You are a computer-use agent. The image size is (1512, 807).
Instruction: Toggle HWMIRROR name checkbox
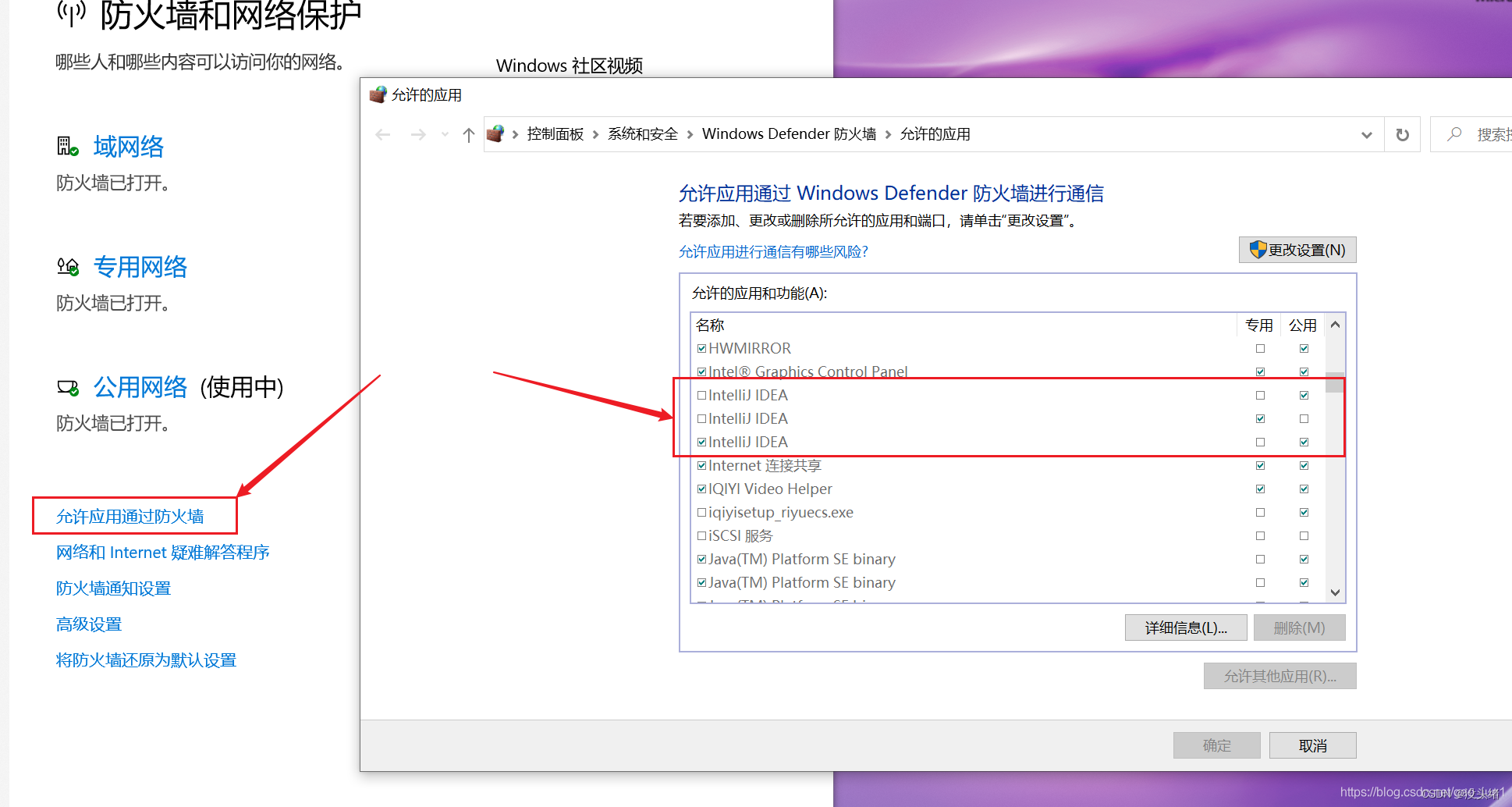click(701, 348)
